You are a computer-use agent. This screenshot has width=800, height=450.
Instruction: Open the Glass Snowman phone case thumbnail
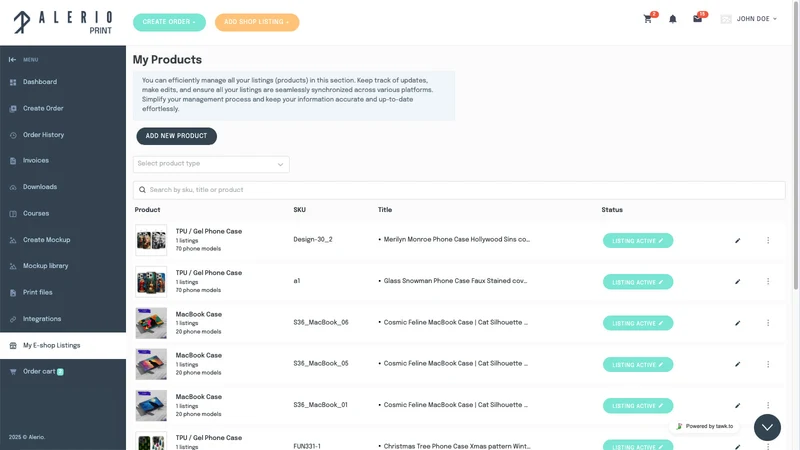tap(151, 282)
